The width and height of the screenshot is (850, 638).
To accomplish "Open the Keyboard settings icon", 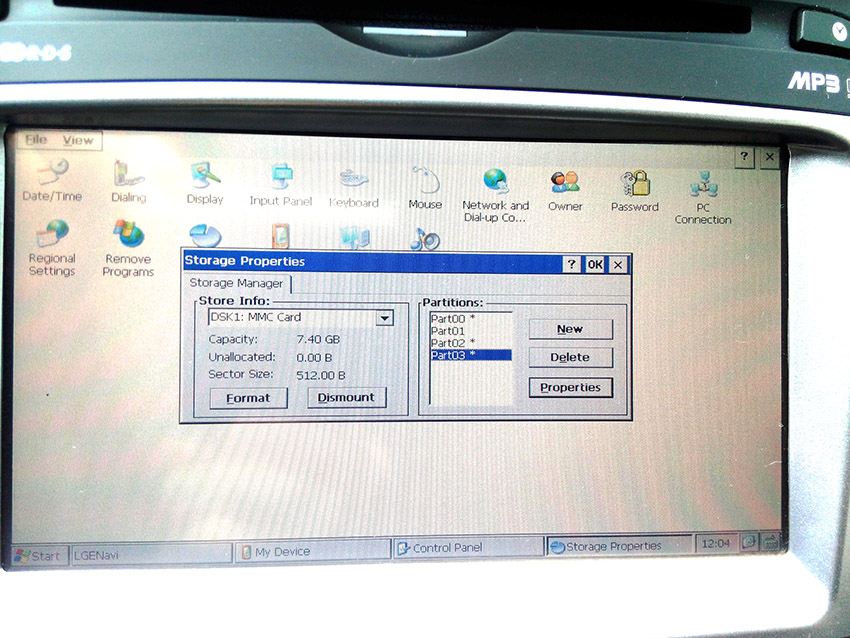I will tap(353, 188).
